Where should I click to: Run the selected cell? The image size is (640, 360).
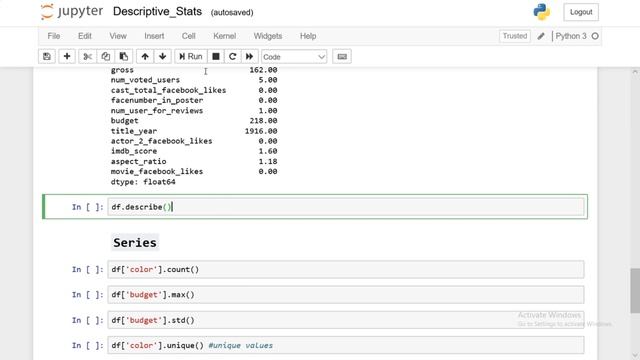tap(191, 57)
